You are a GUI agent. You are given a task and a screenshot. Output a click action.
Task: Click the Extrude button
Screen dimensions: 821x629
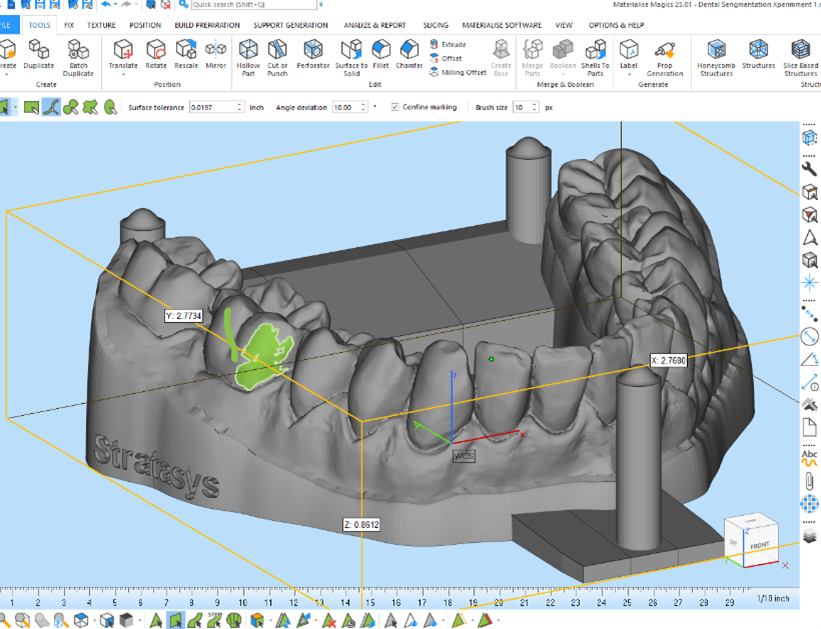pos(447,45)
